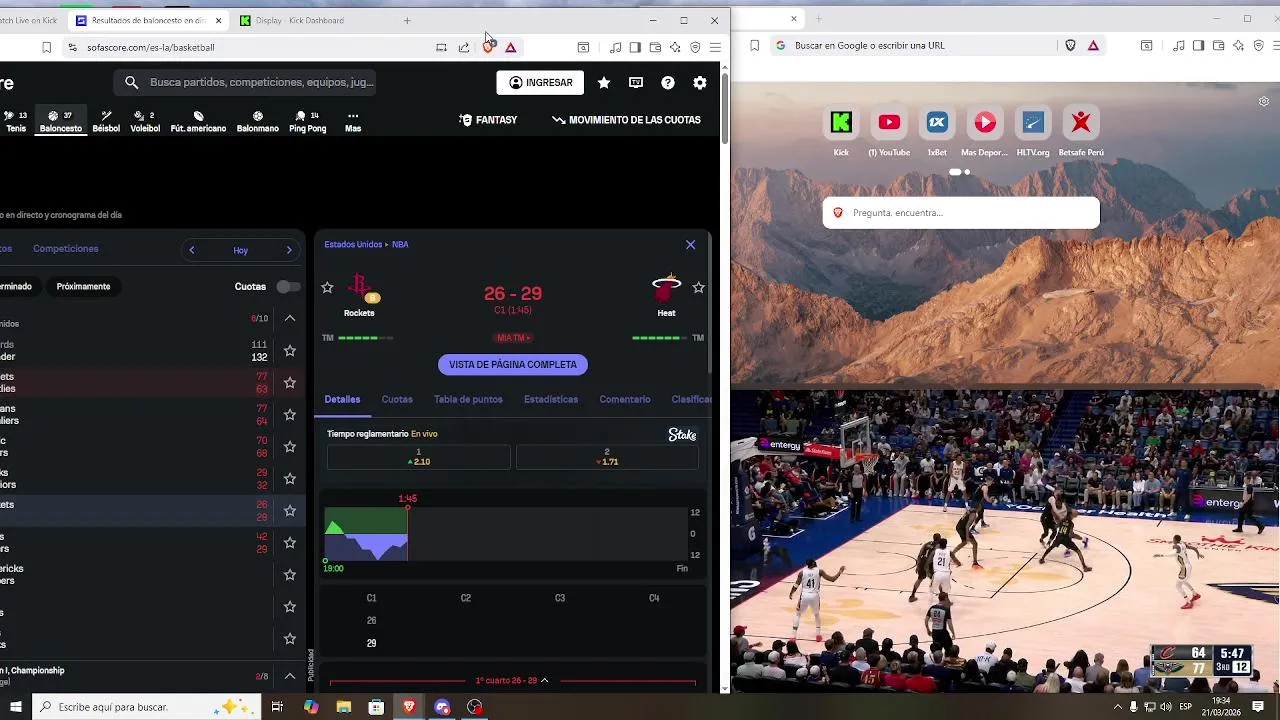Go to next day with right chevron
This screenshot has height=720, width=1280.
point(289,250)
